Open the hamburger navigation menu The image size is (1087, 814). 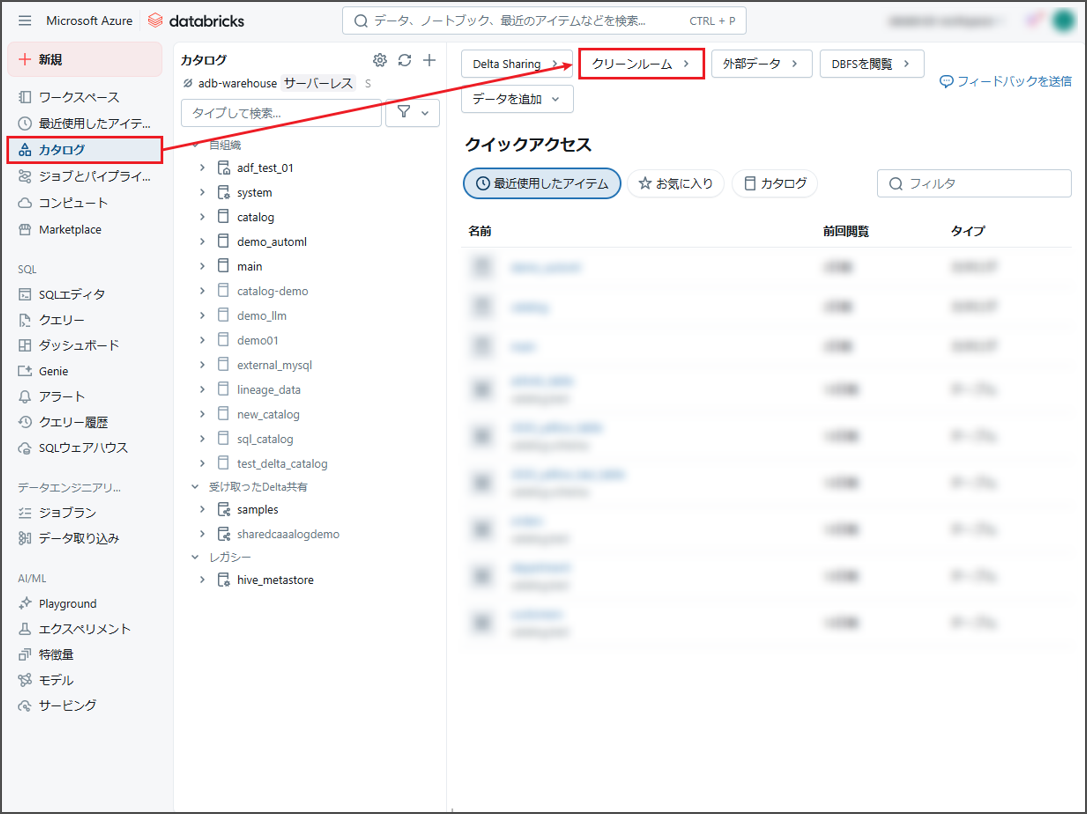coord(25,21)
